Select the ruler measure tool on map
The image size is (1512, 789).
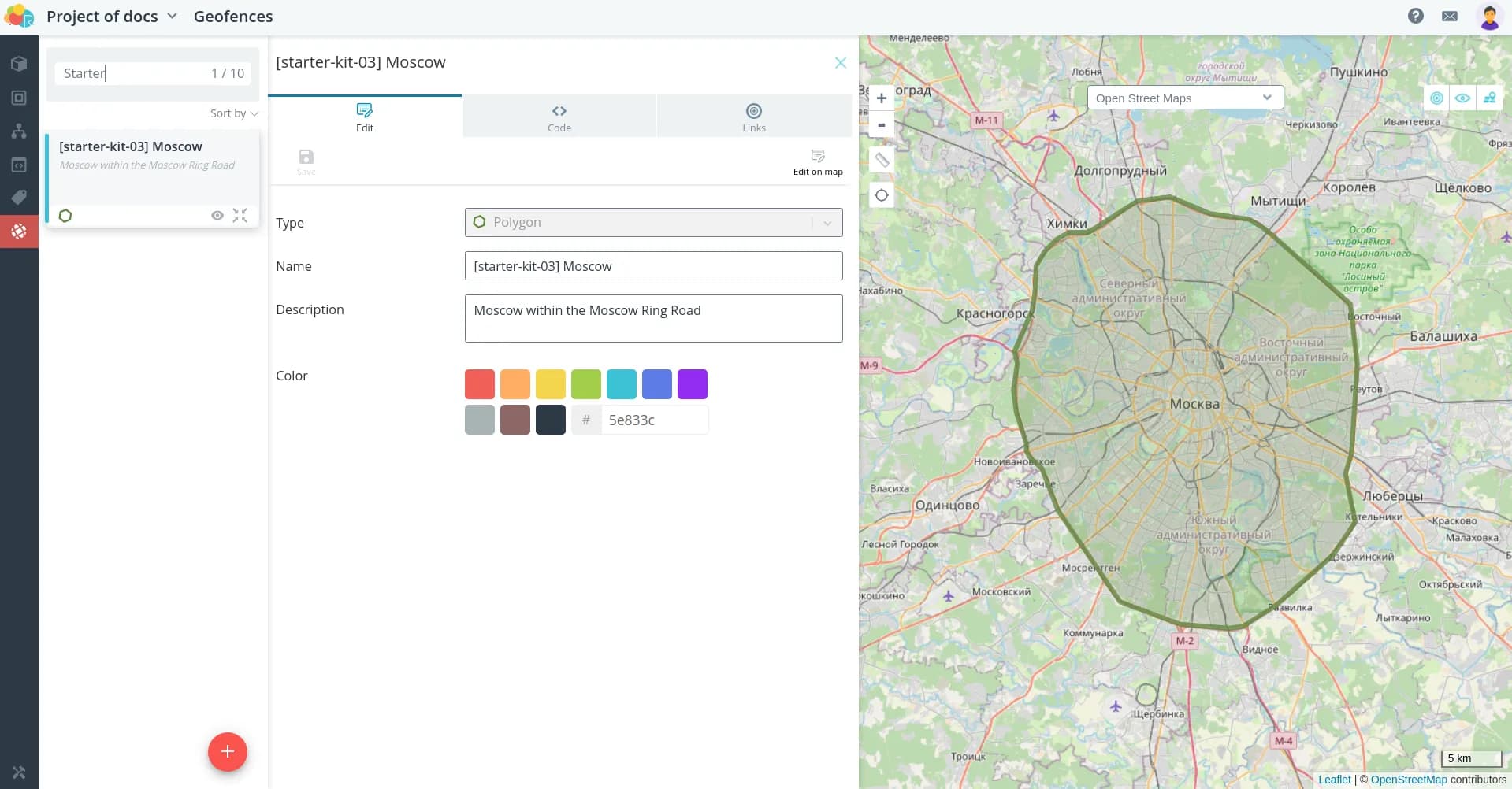(882, 161)
